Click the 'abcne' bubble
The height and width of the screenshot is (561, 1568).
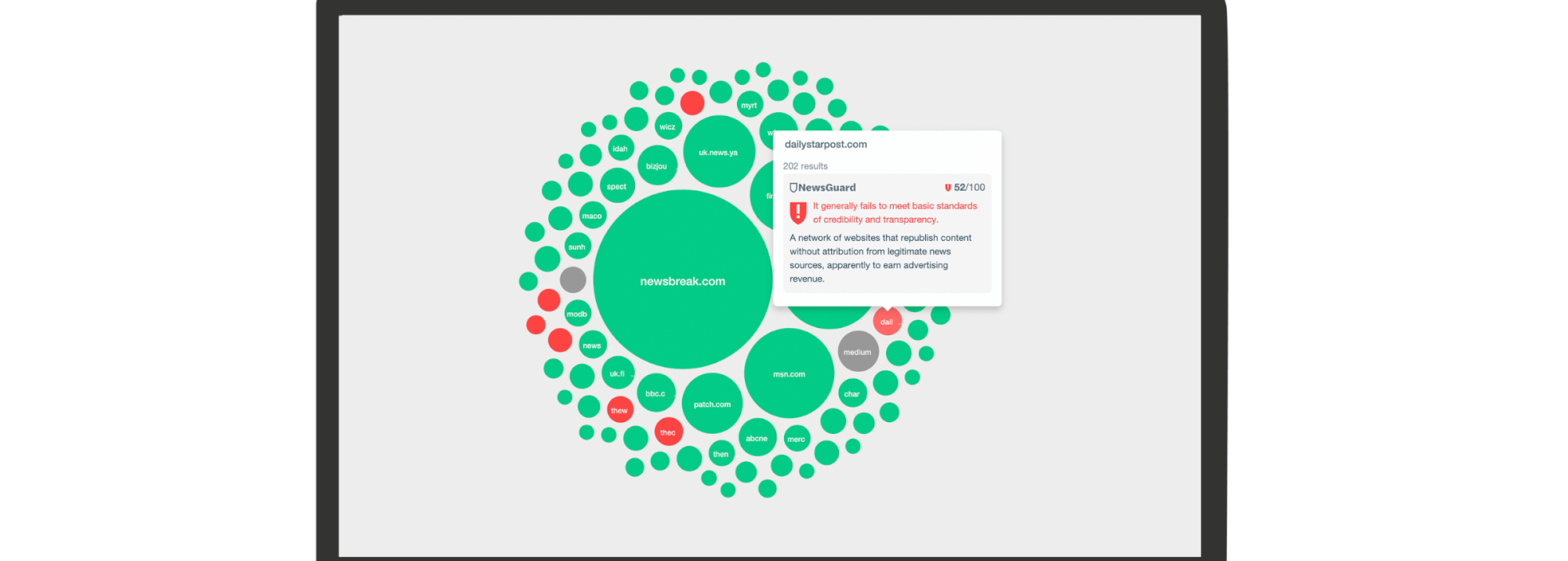coord(757,438)
